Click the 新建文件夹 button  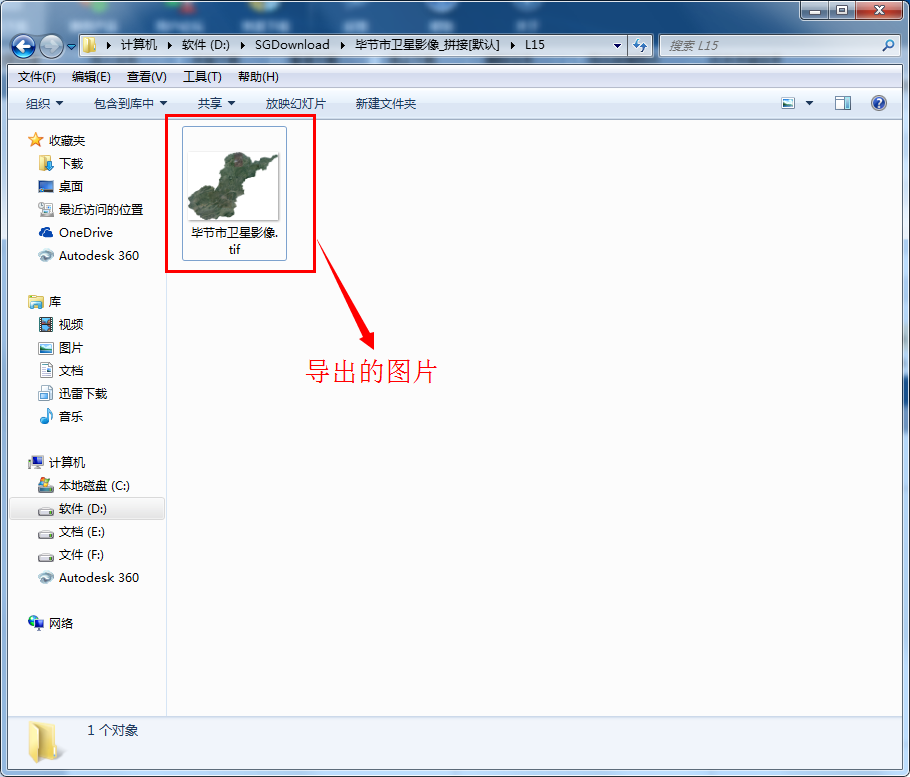click(385, 103)
